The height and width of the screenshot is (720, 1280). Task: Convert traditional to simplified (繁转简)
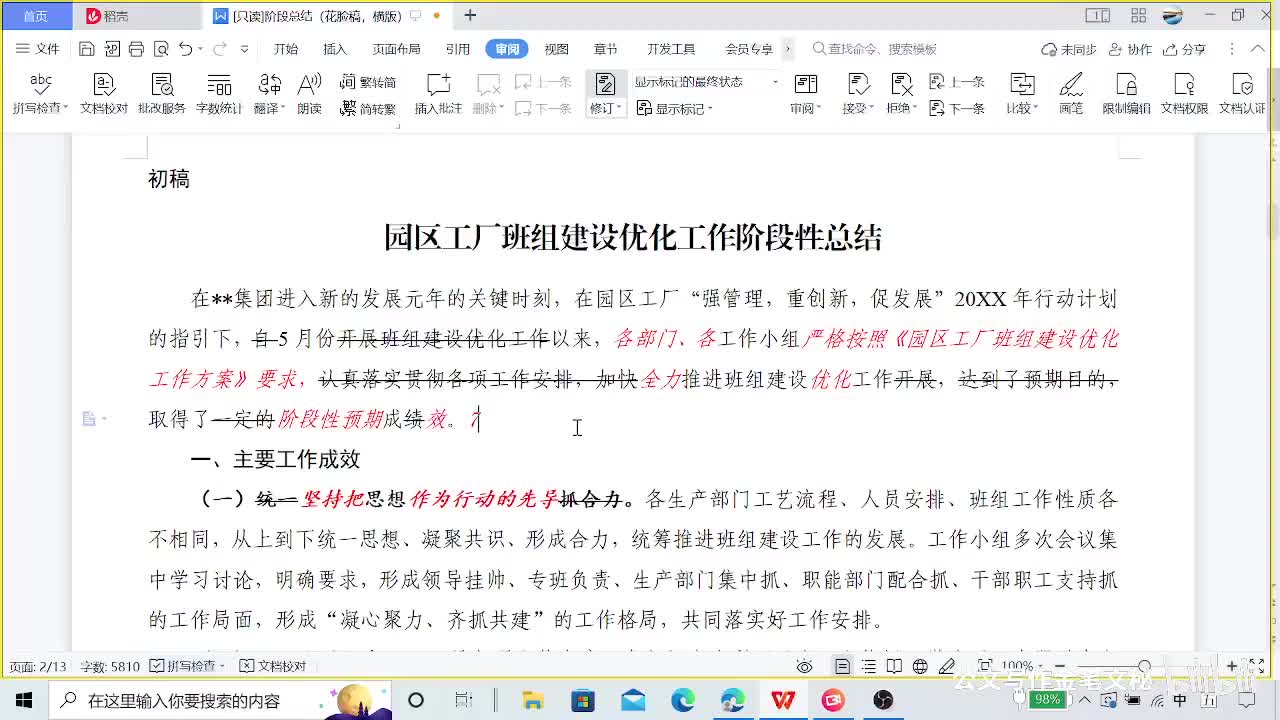(368, 82)
